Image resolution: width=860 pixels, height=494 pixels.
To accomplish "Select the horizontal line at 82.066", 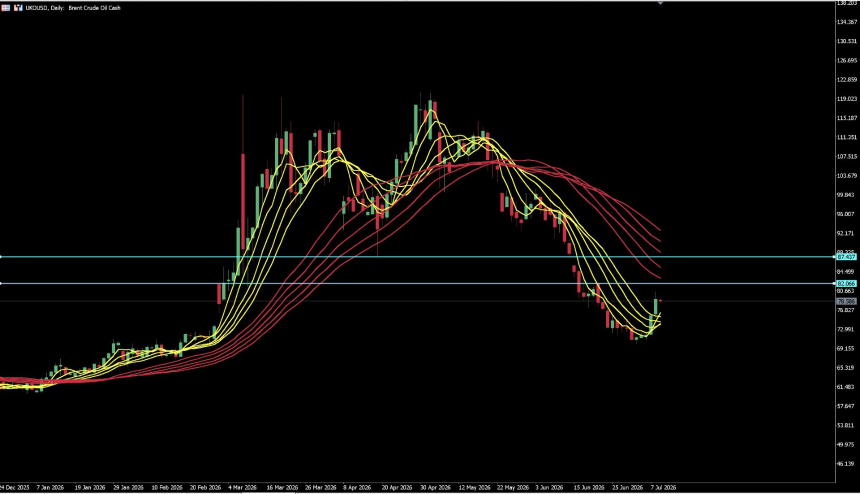I will coord(417,283).
